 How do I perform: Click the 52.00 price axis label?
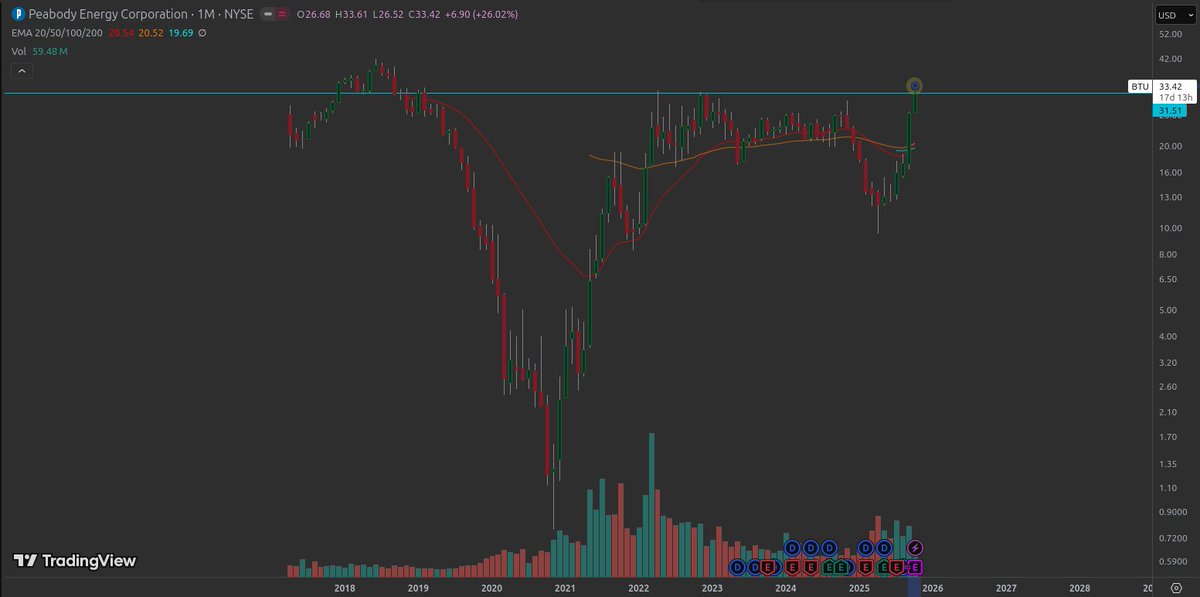(x=1170, y=35)
